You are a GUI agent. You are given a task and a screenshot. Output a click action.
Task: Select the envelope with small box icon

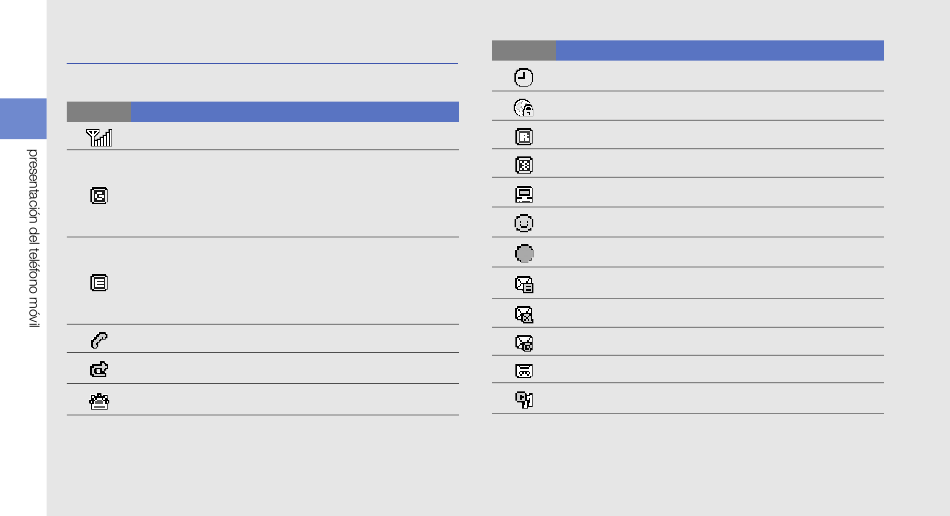(x=524, y=343)
